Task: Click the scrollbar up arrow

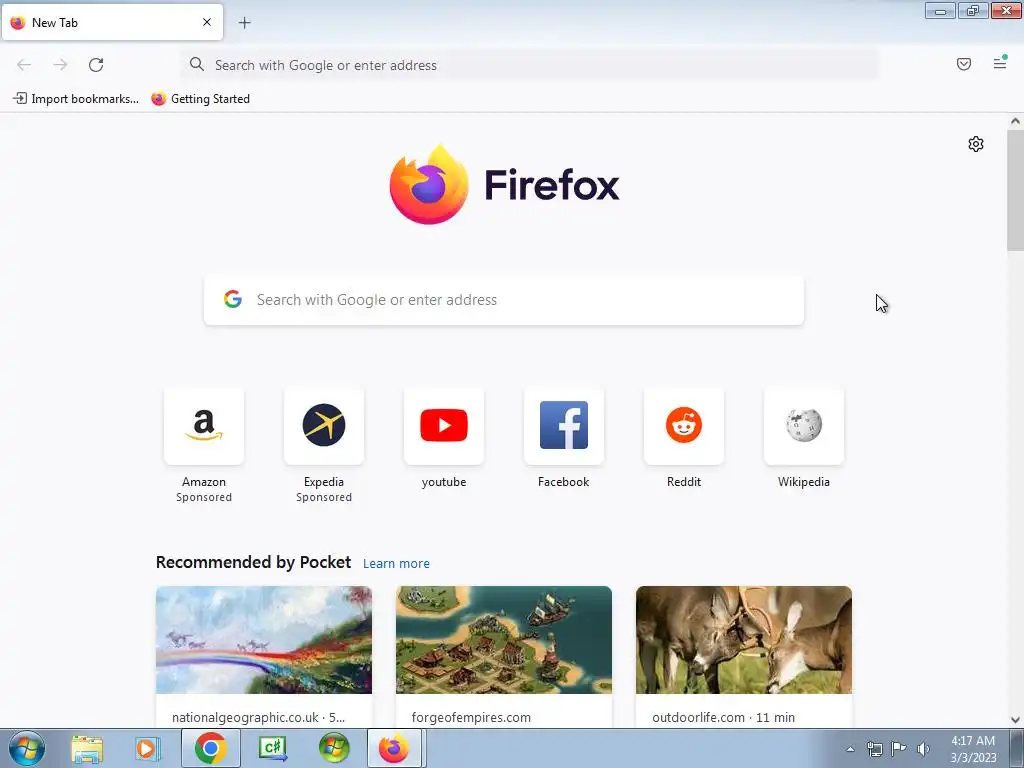Action: point(1015,121)
